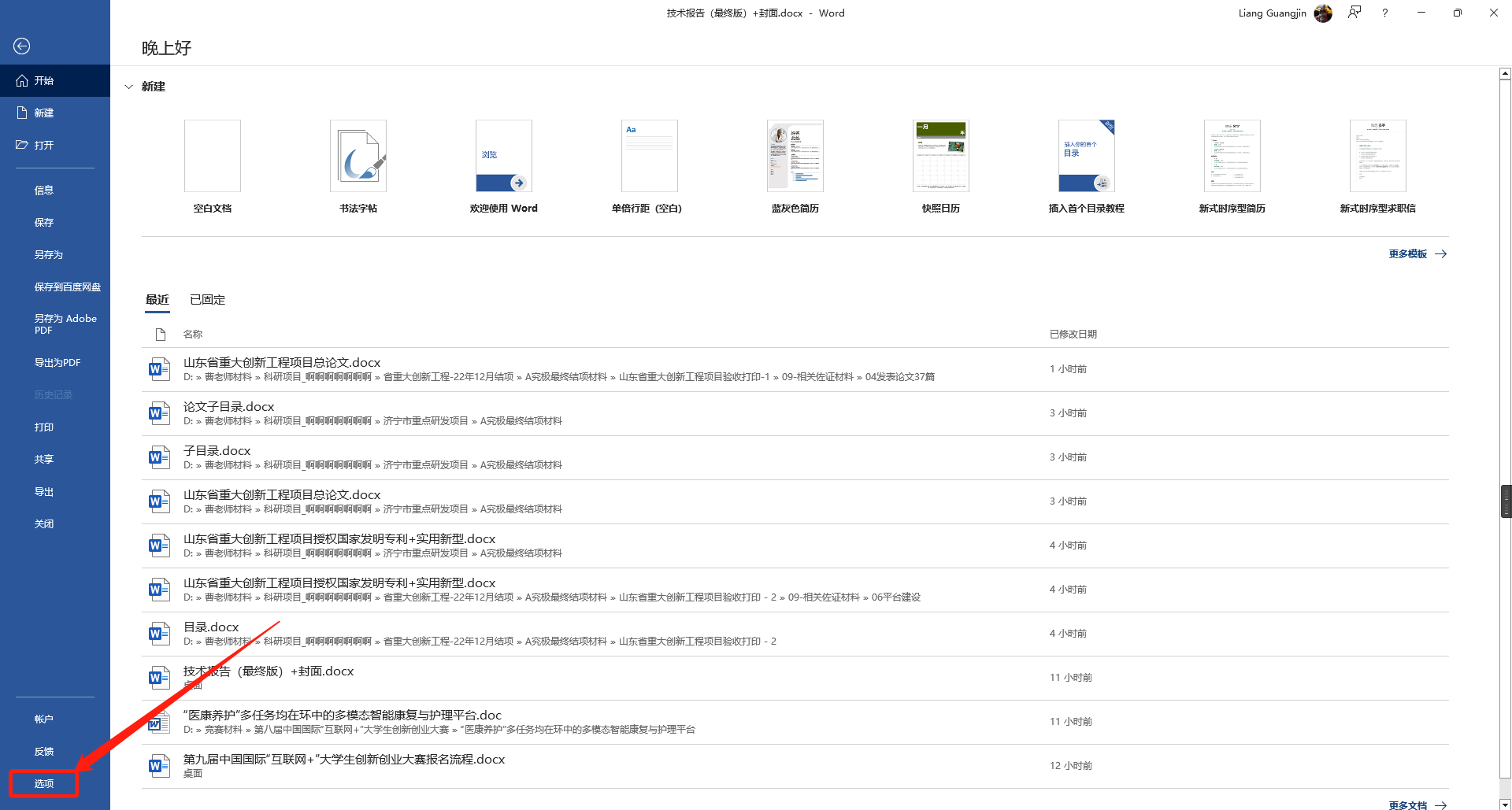Image resolution: width=1512 pixels, height=810 pixels.
Task: Collapse the 新建 section chevron
Action: point(128,87)
